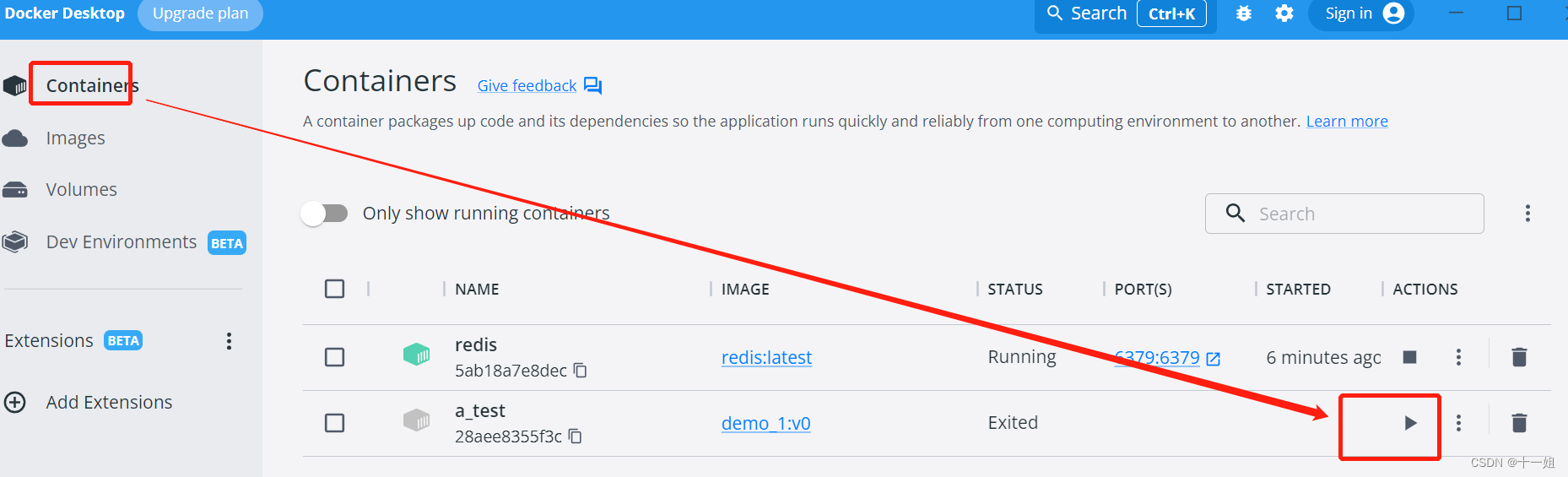
Task: Click the Ctrl+K shortcut badge
Action: pyautogui.click(x=1171, y=14)
